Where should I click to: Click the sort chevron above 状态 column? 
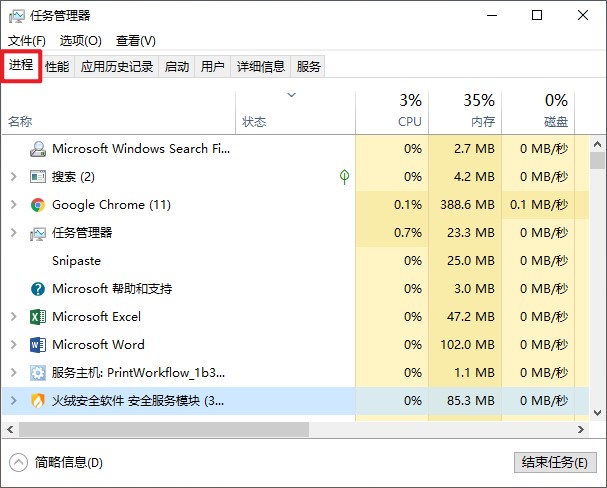[291, 95]
